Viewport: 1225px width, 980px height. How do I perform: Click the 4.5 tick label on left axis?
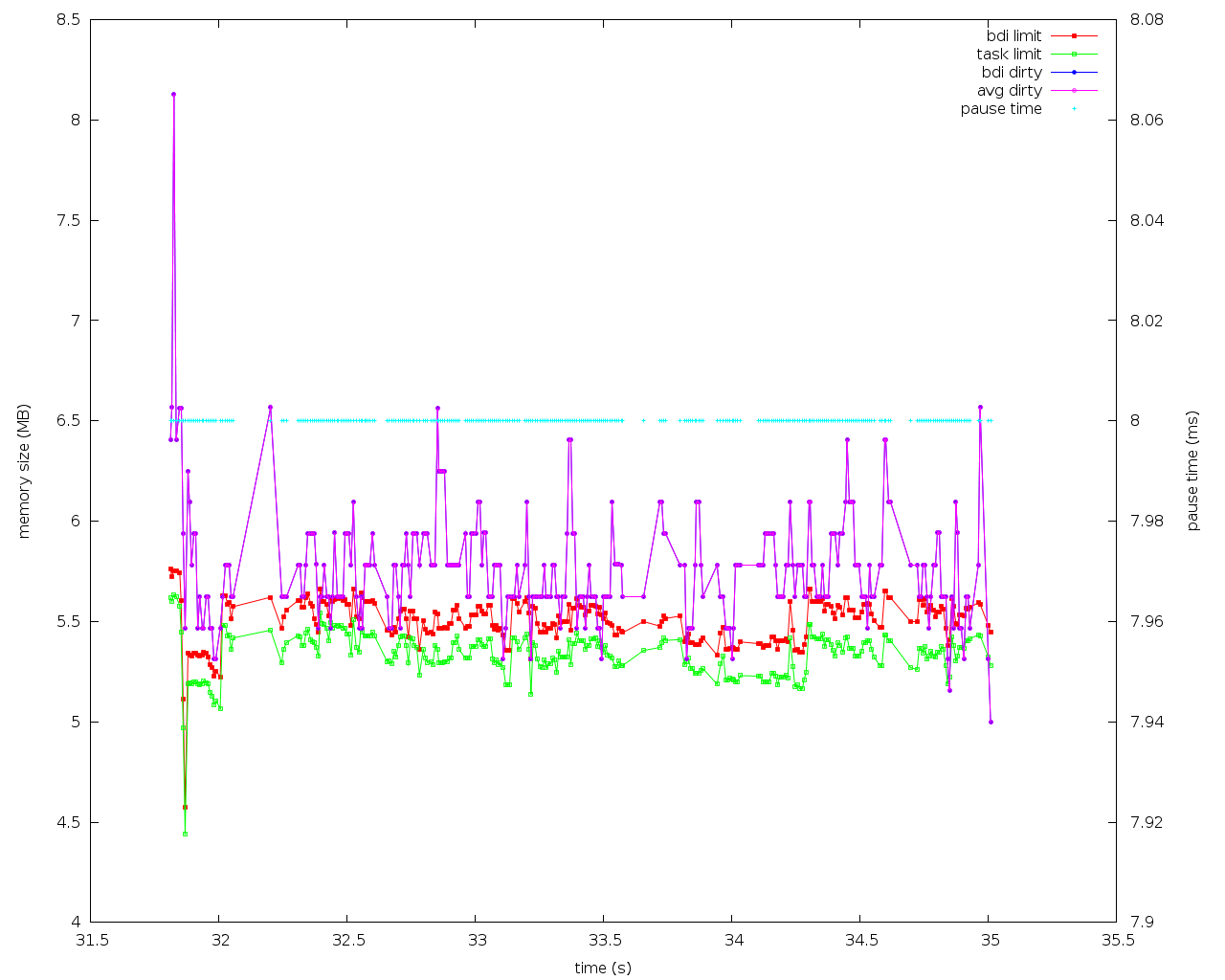70,823
